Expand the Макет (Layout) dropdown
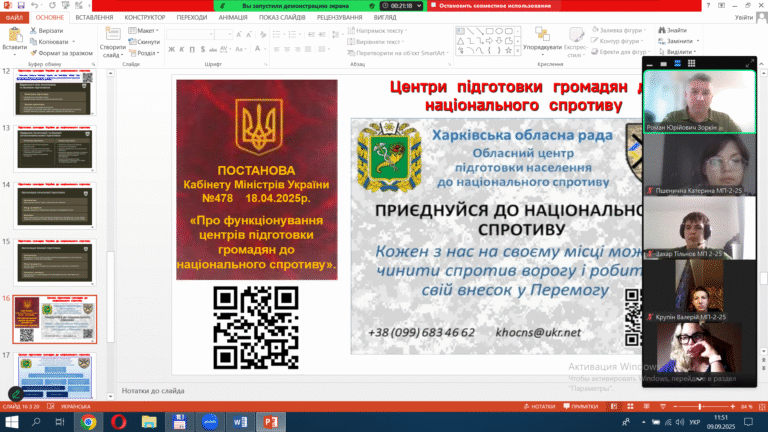 tap(146, 30)
